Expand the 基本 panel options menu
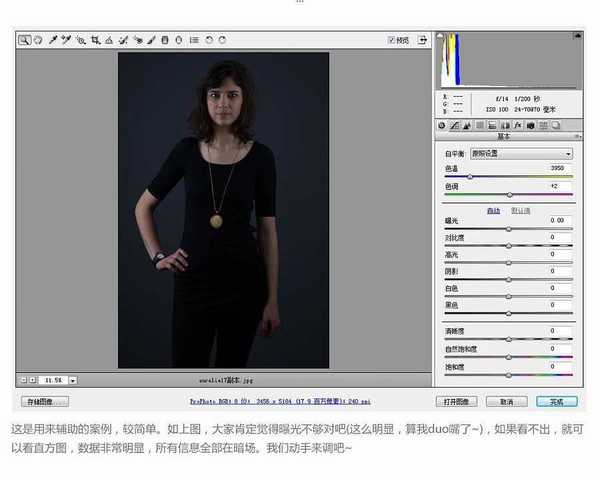The image size is (600, 477). (x=578, y=136)
